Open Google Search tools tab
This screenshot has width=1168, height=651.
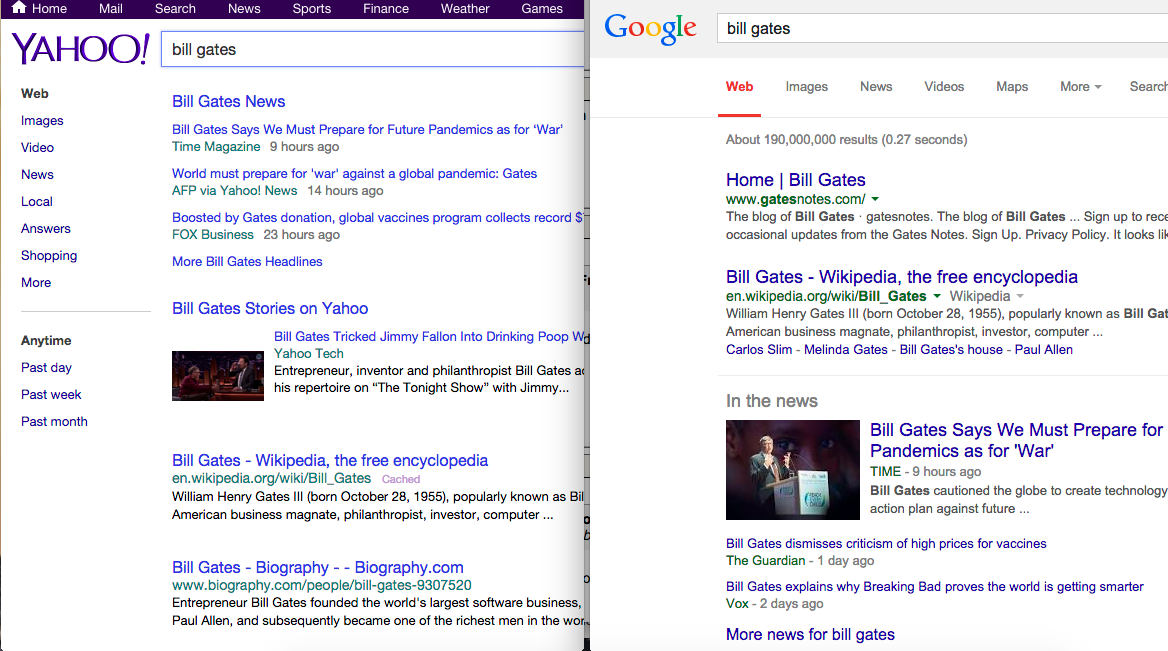[x=1148, y=86]
